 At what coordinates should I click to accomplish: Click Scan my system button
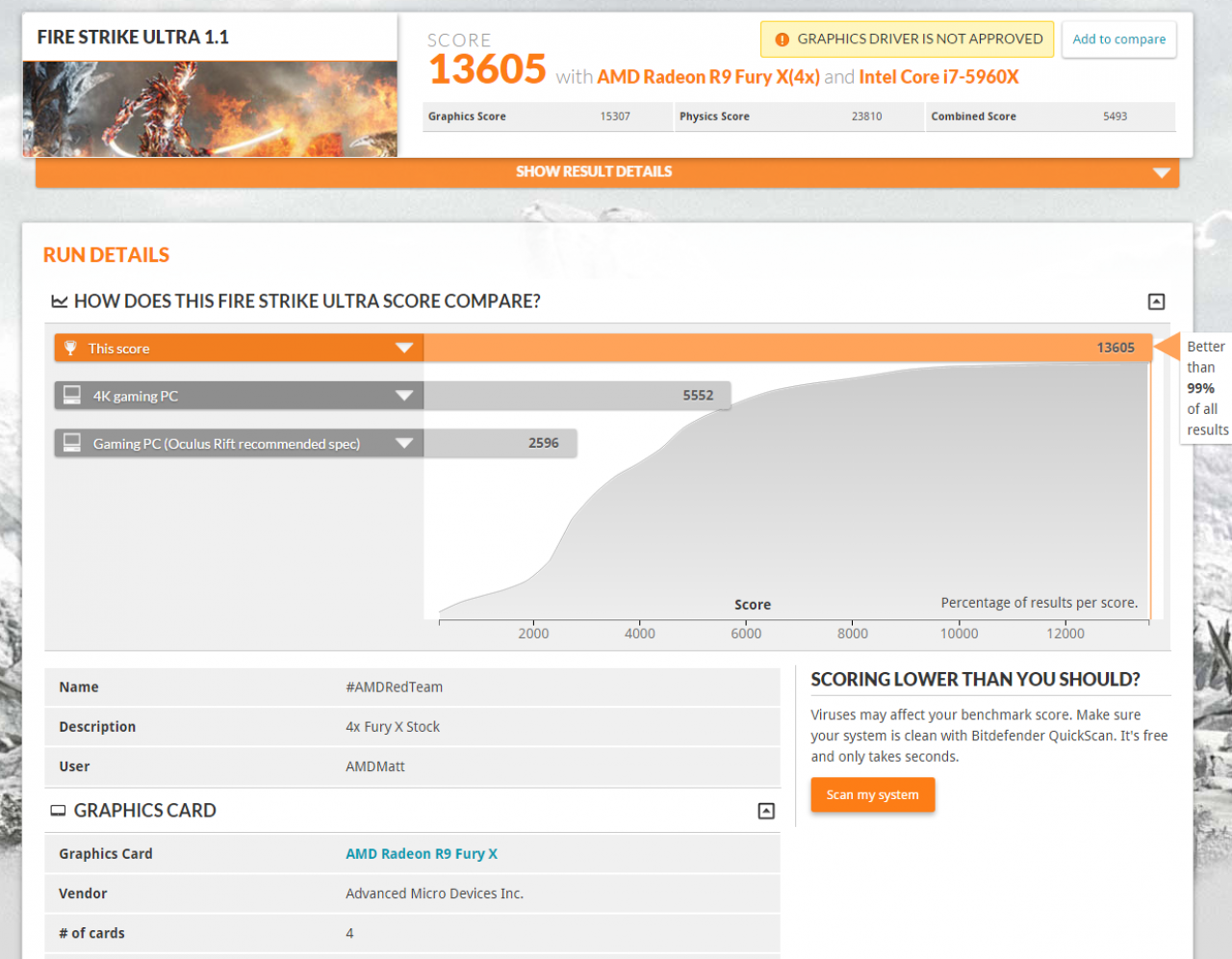point(872,794)
